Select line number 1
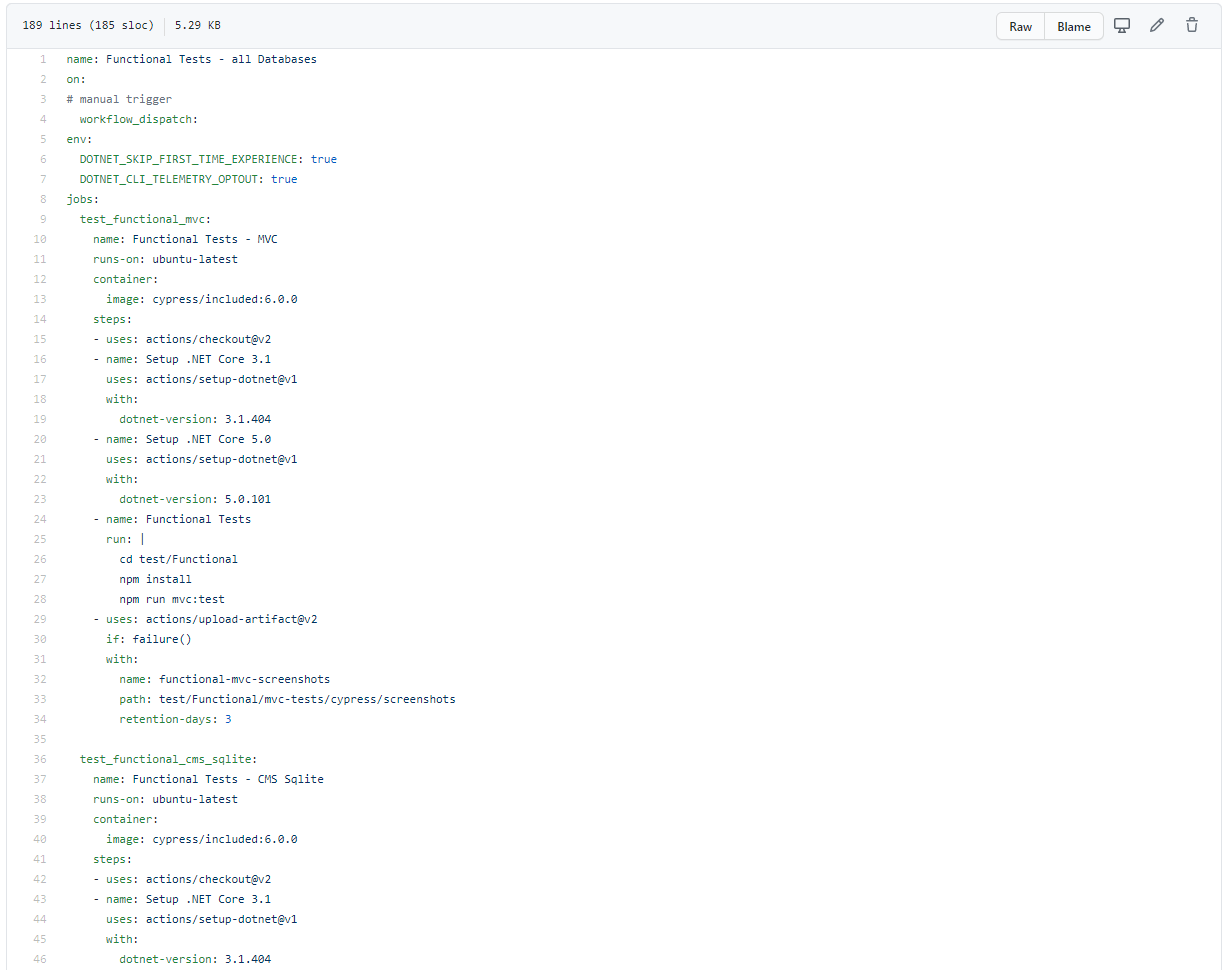 point(43,59)
